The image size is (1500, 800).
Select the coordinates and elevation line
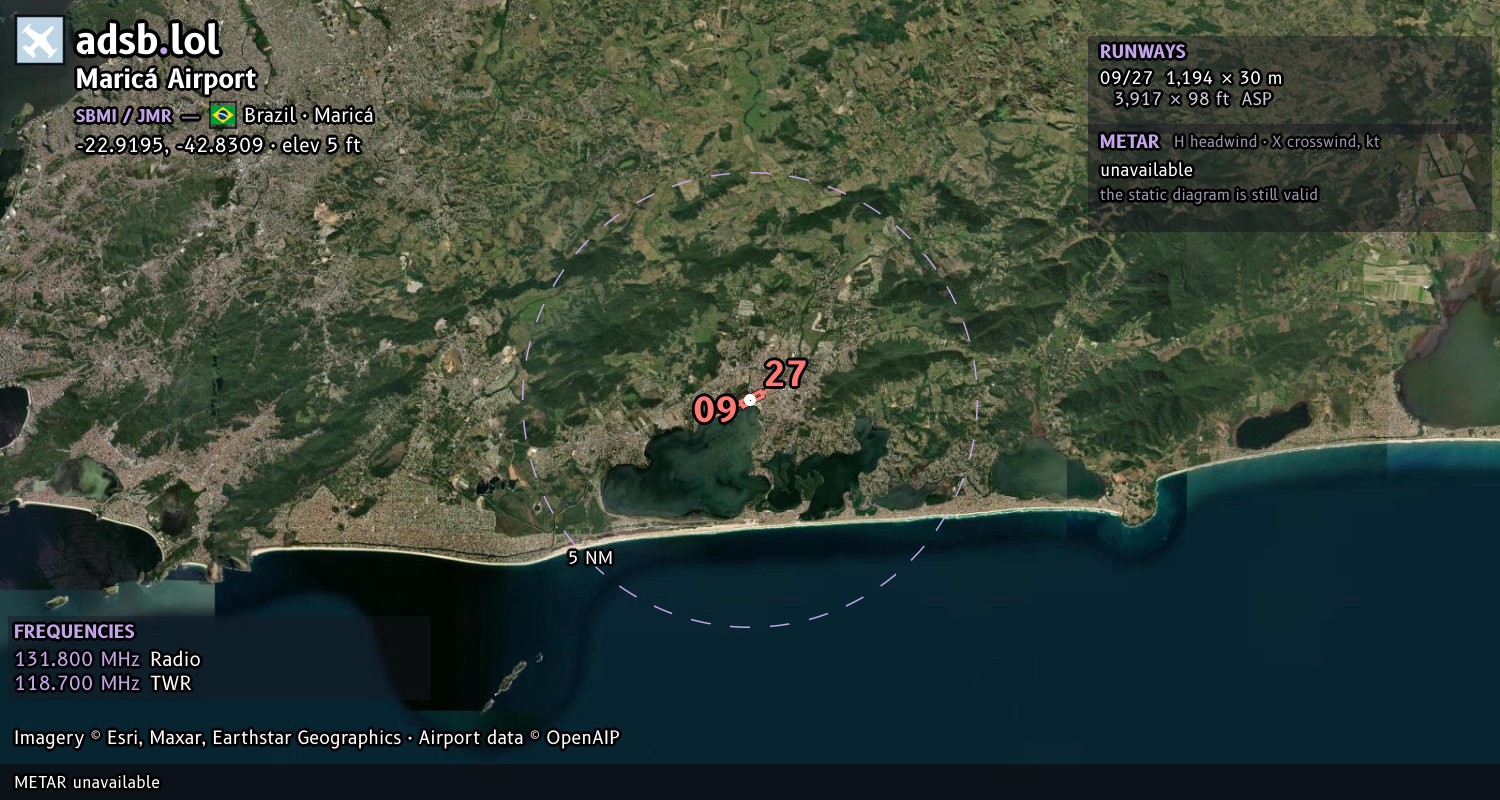(x=218, y=145)
